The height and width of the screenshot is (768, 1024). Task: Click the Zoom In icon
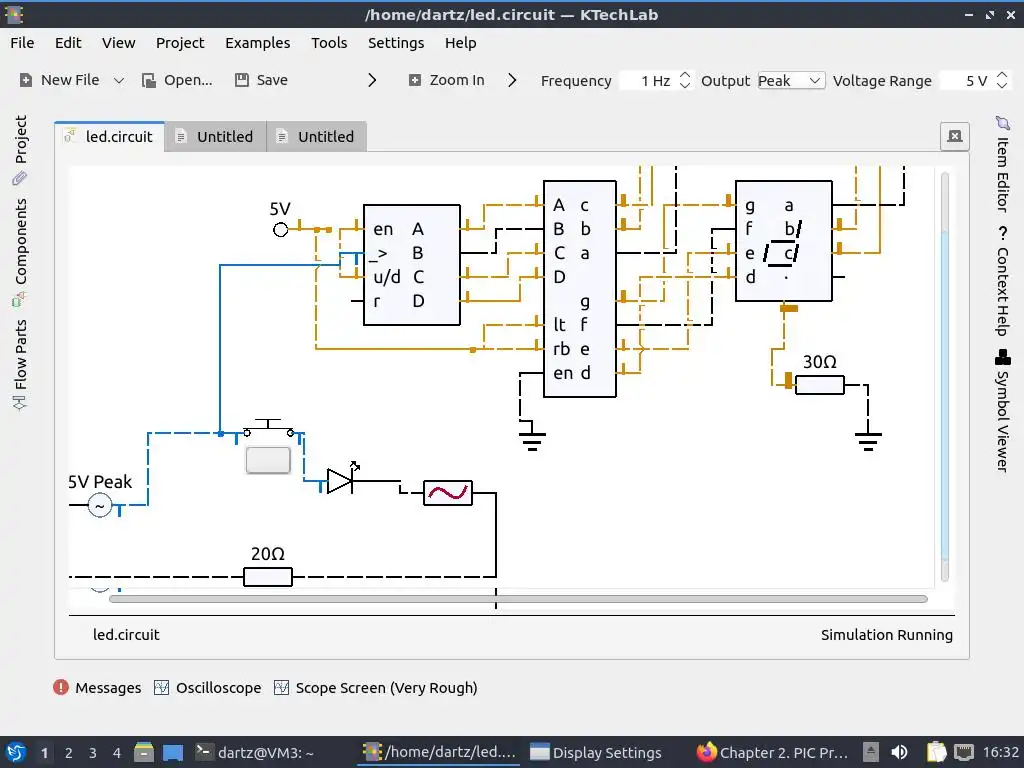(415, 80)
